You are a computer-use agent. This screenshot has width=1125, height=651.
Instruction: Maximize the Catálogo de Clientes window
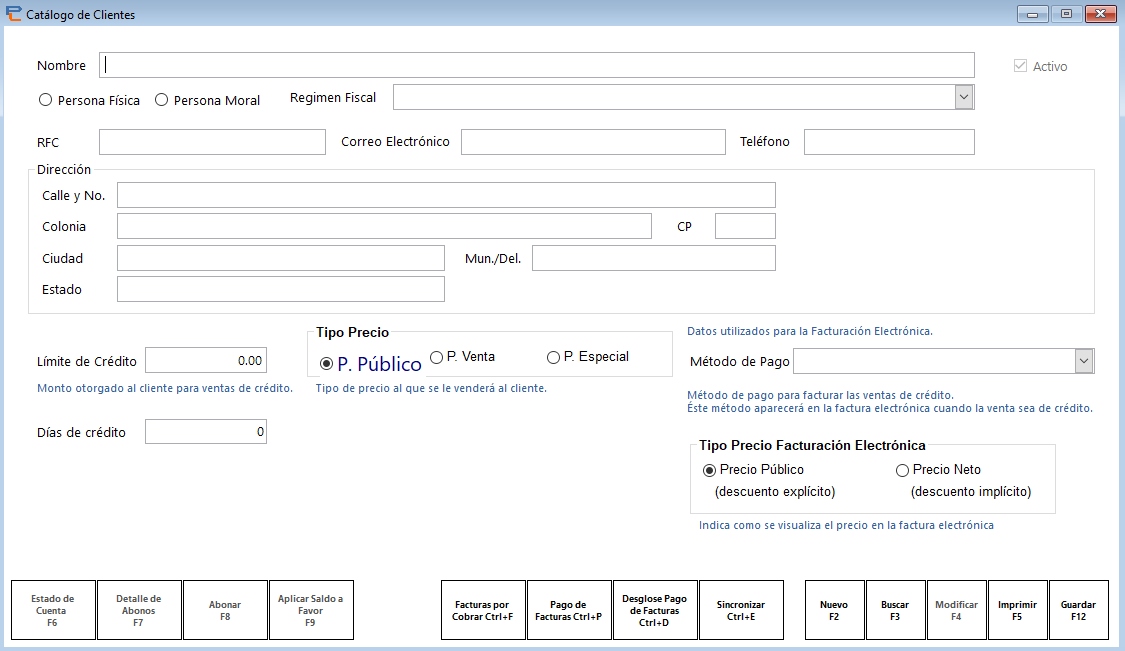[1066, 14]
